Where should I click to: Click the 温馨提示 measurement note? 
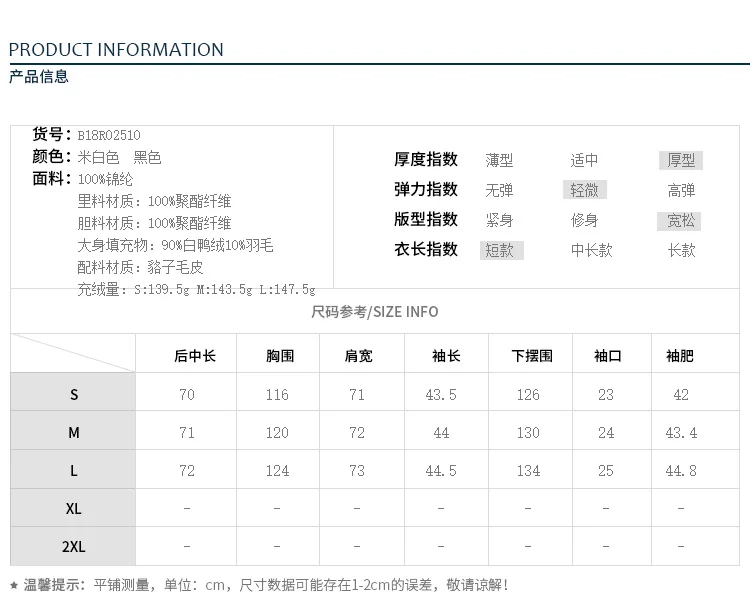pos(260,585)
